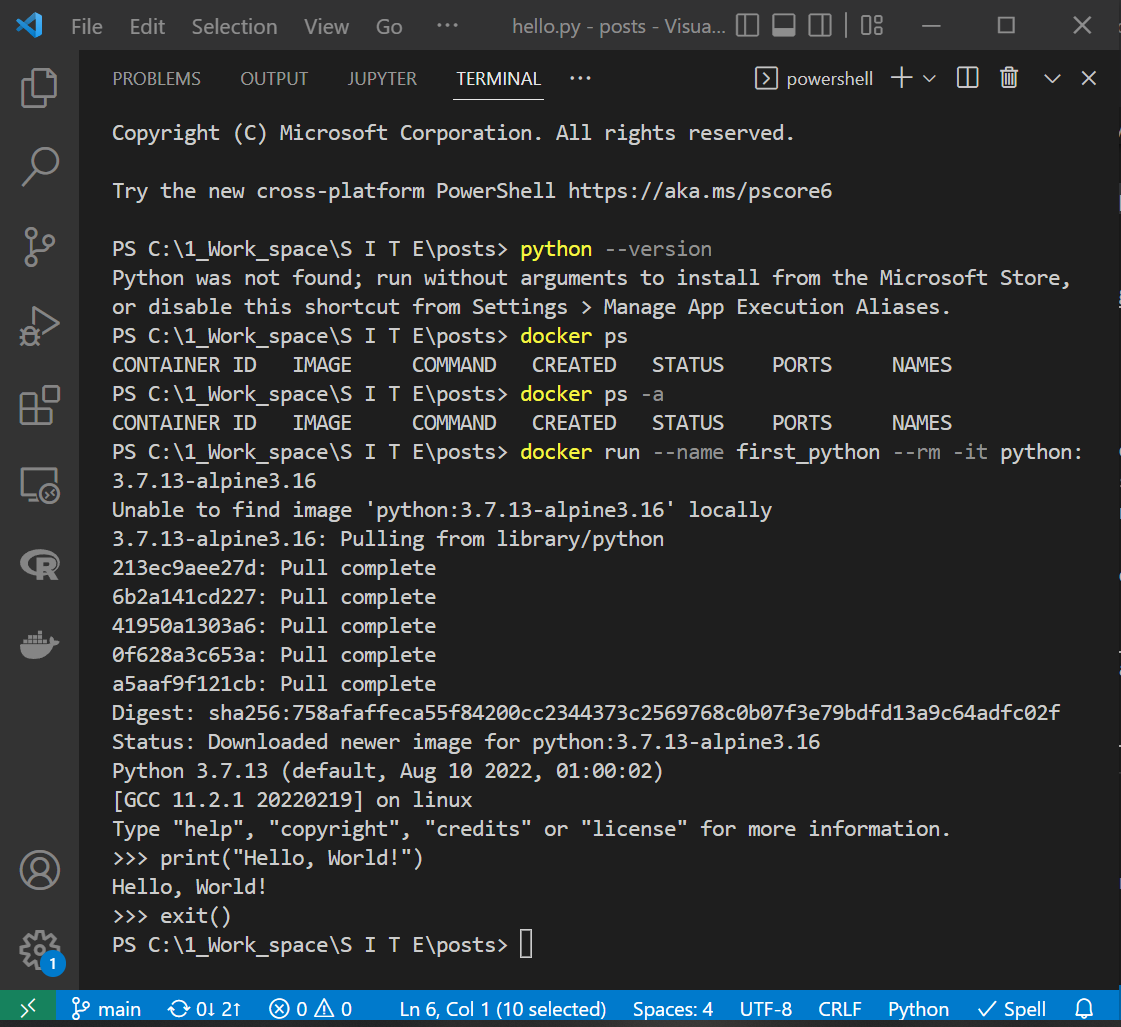Create a new terminal with plus button
1121x1027 pixels.
tap(899, 78)
